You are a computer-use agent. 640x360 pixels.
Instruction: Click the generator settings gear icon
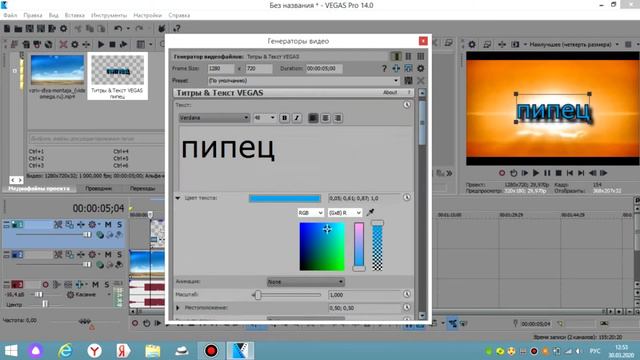pyautogui.click(x=420, y=69)
